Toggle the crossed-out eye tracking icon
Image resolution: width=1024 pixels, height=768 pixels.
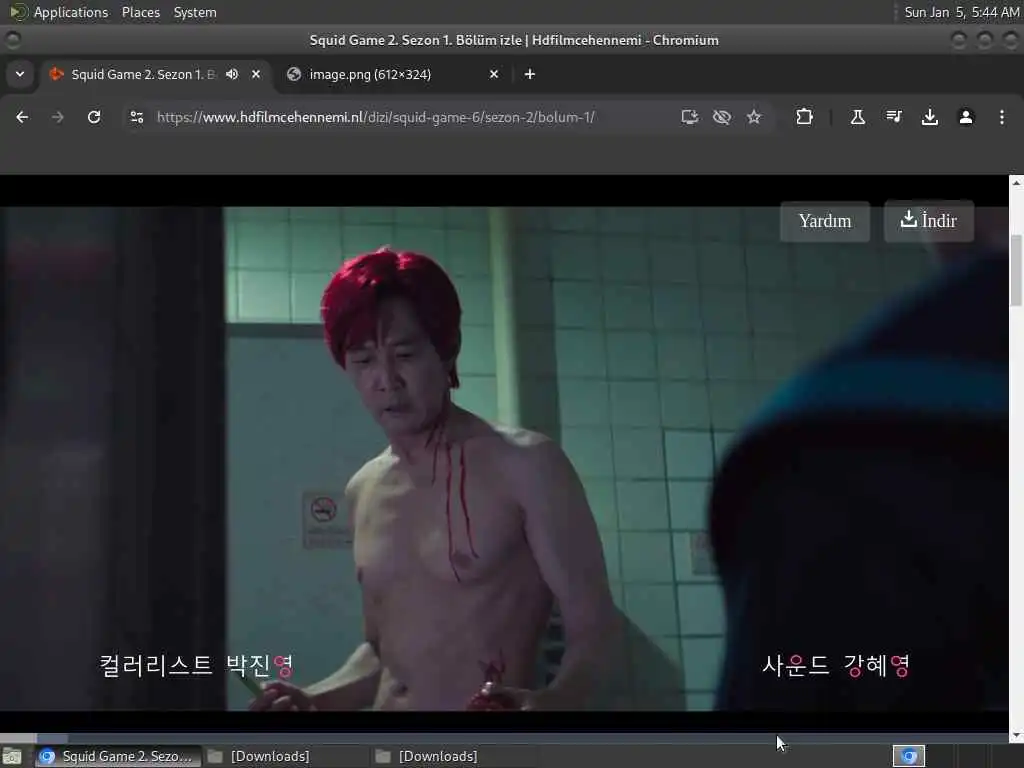click(722, 117)
